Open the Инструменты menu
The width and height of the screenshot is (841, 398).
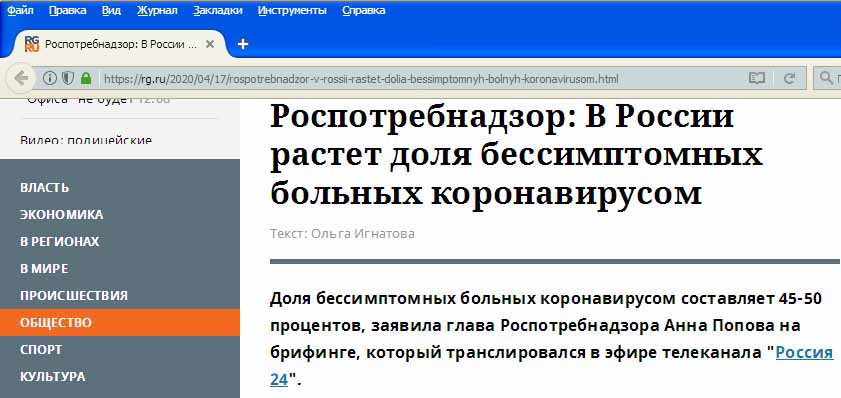pos(292,10)
